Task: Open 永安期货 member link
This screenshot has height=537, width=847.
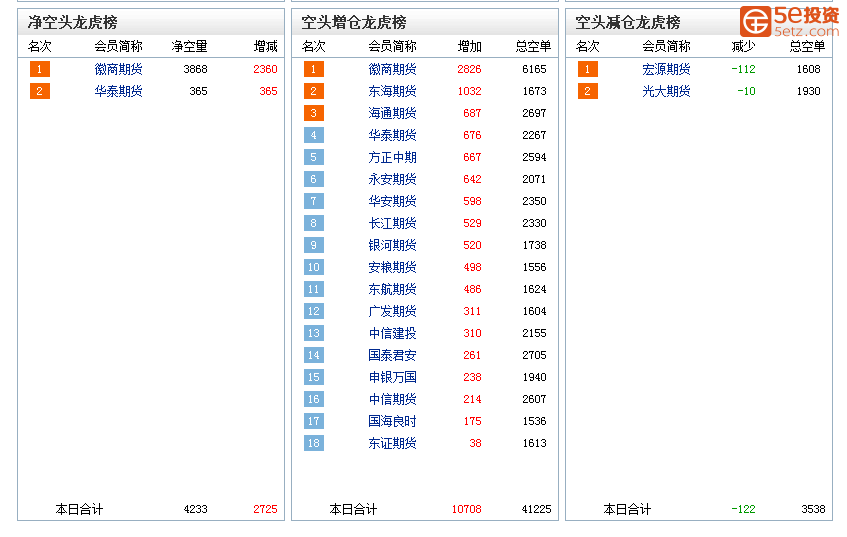Action: coord(392,179)
